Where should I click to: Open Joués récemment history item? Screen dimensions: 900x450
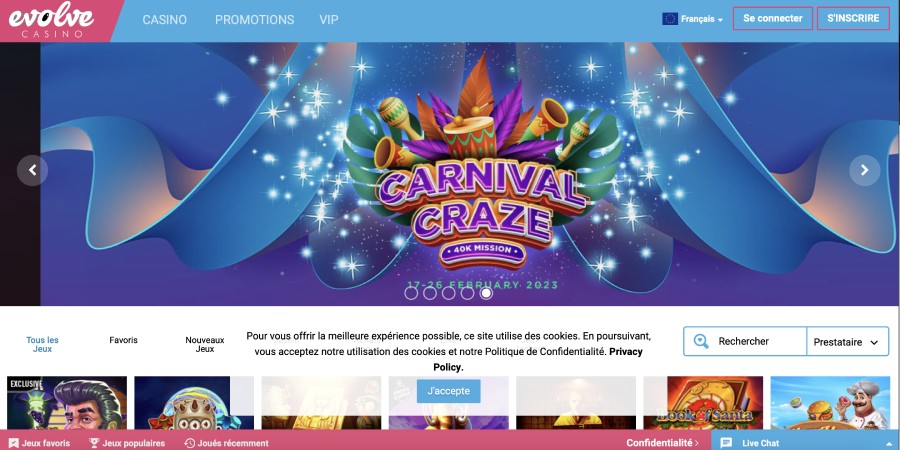226,443
